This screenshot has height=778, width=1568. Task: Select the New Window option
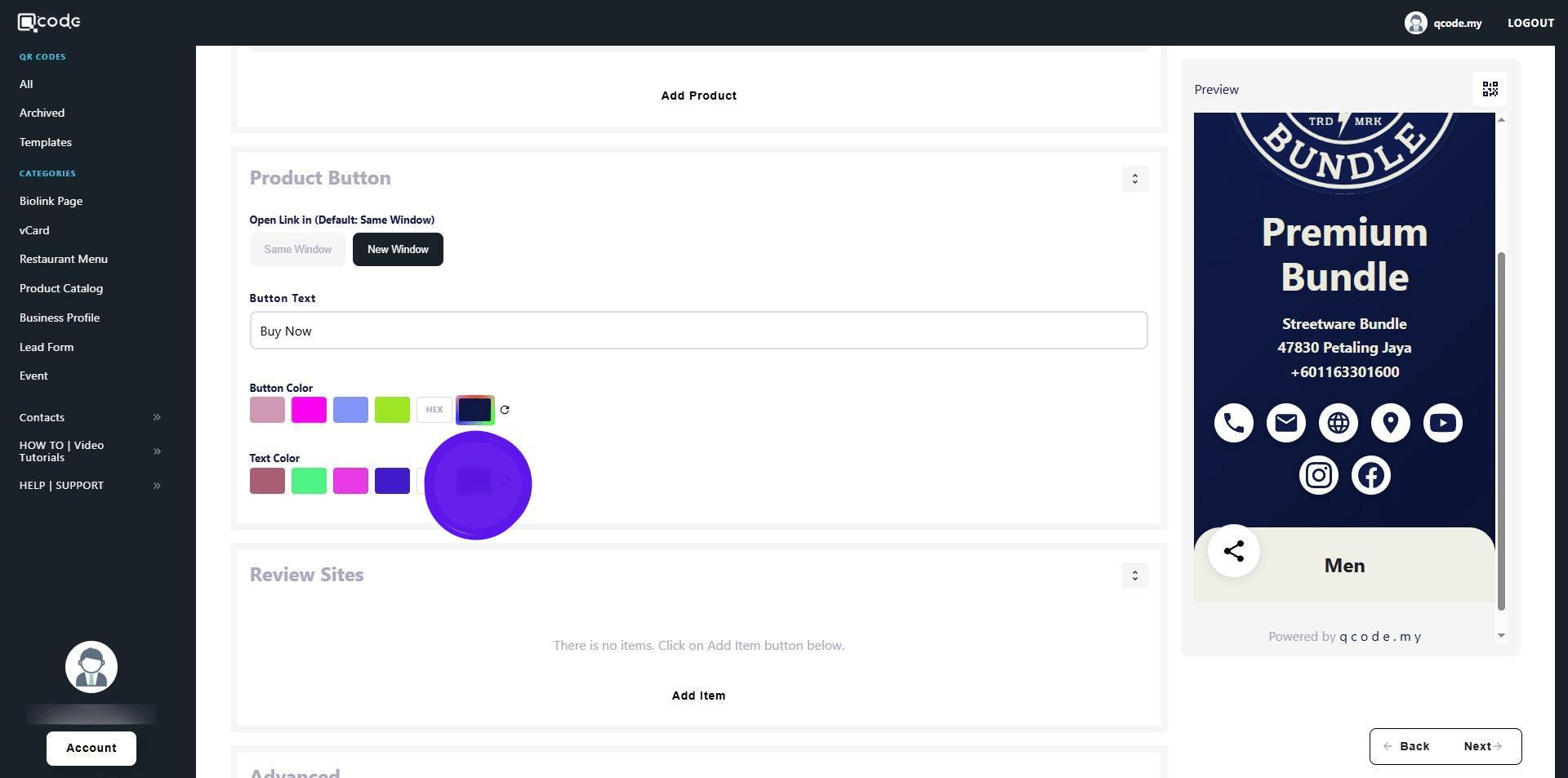[398, 250]
